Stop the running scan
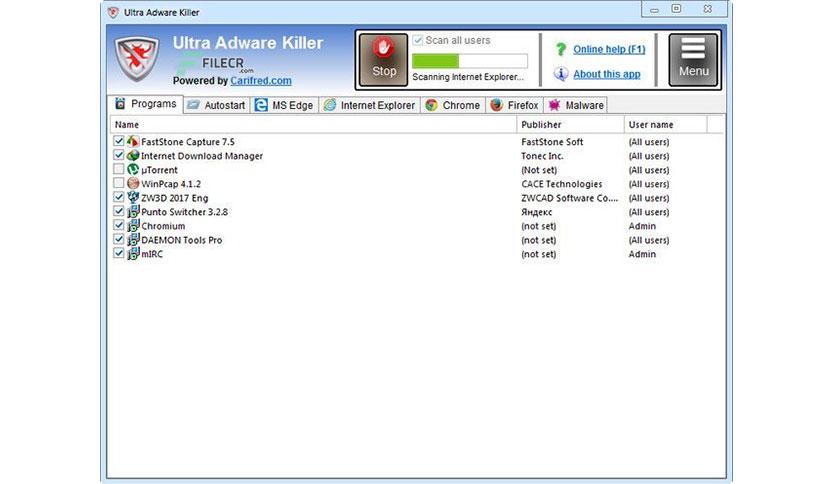This screenshot has width=836, height=484. pos(383,60)
